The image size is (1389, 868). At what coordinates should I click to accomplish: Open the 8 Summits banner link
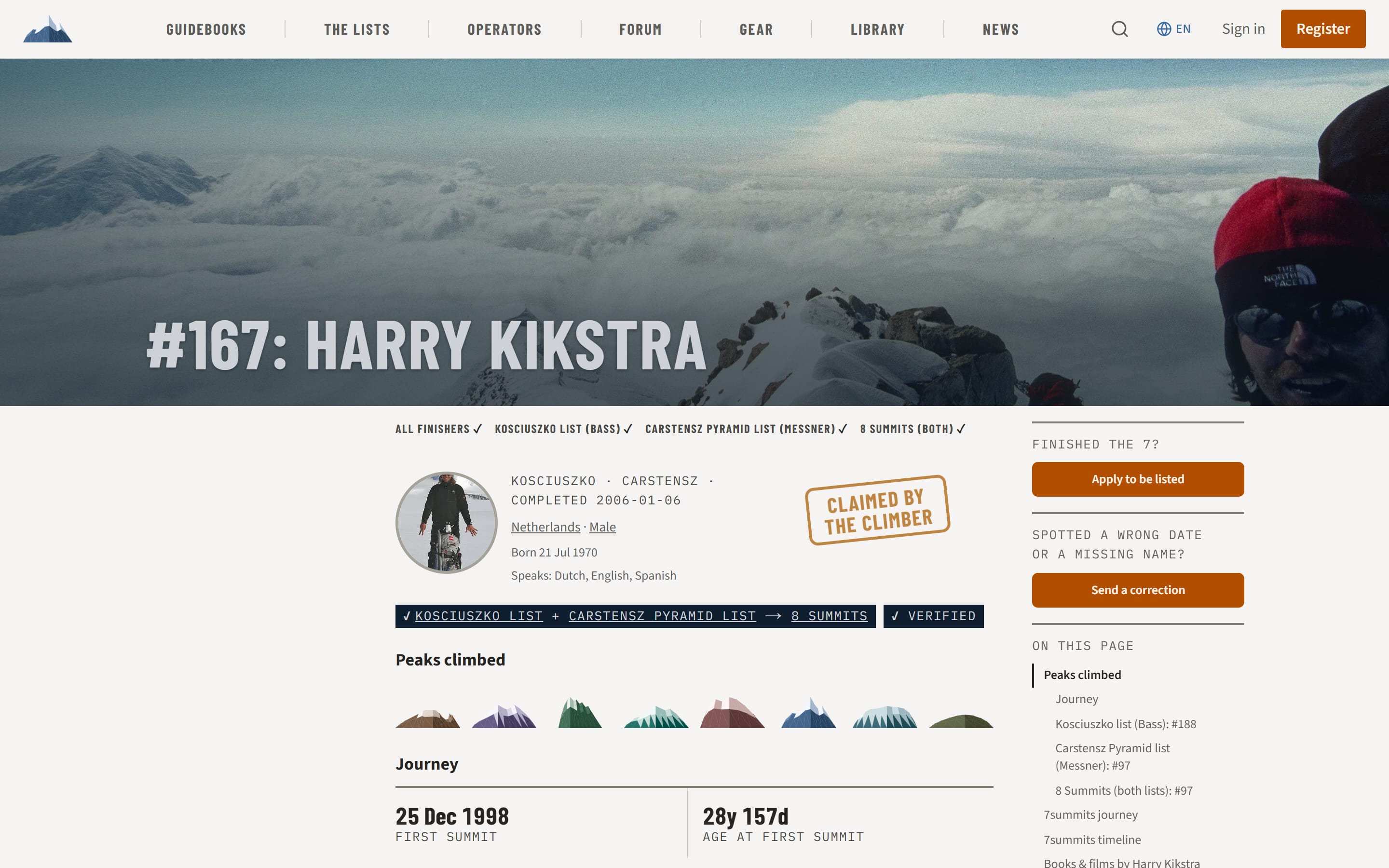(830, 616)
